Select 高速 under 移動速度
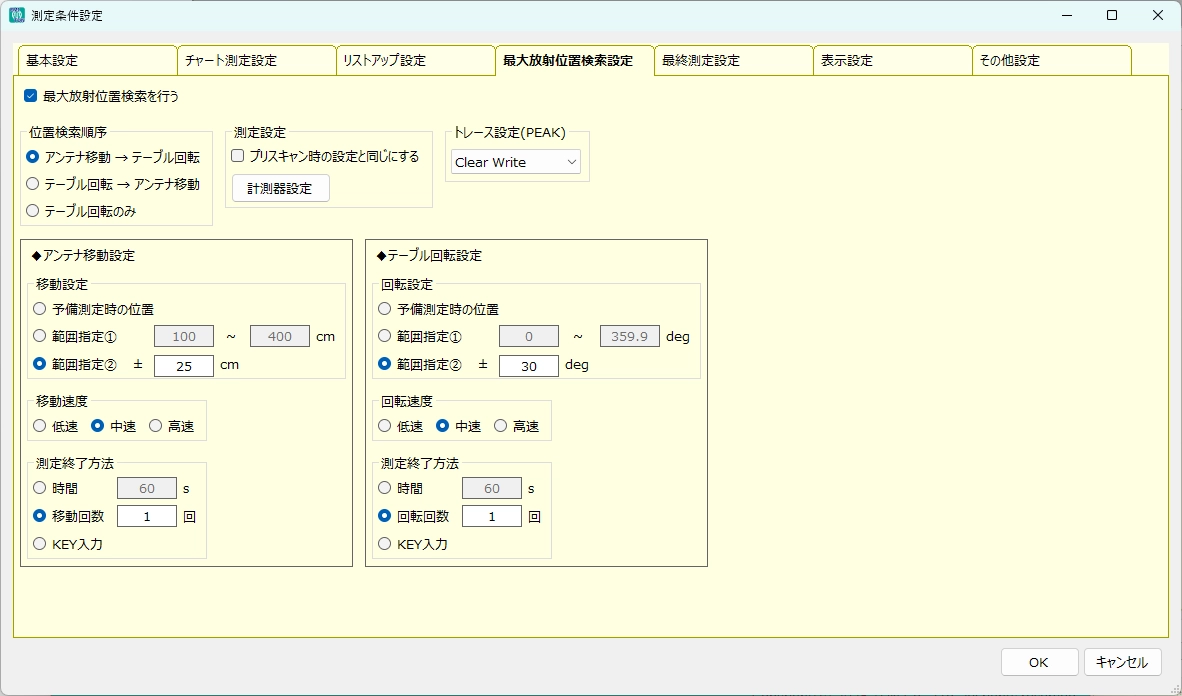The width and height of the screenshot is (1182, 696). click(156, 426)
